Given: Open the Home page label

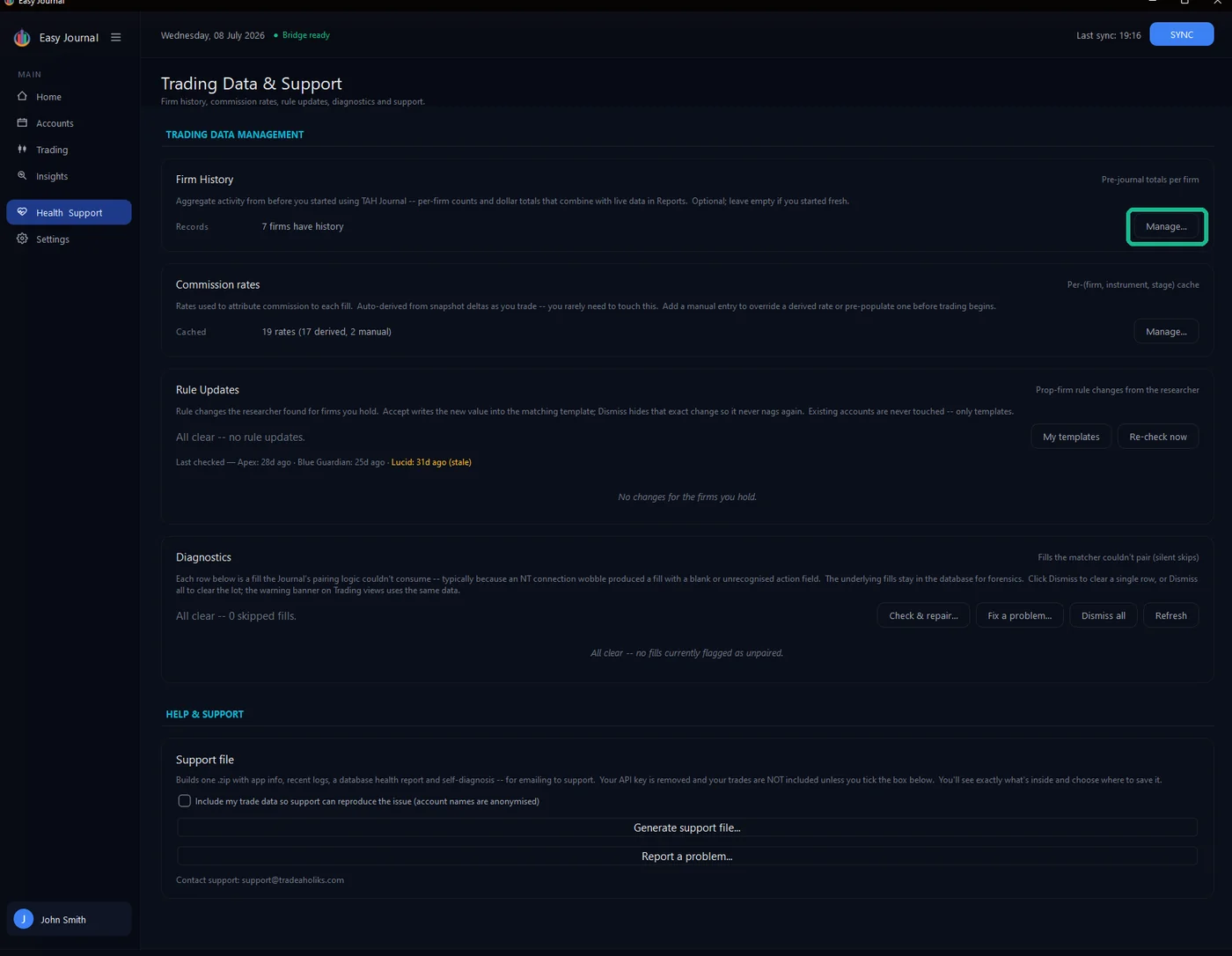Looking at the screenshot, I should click(48, 97).
